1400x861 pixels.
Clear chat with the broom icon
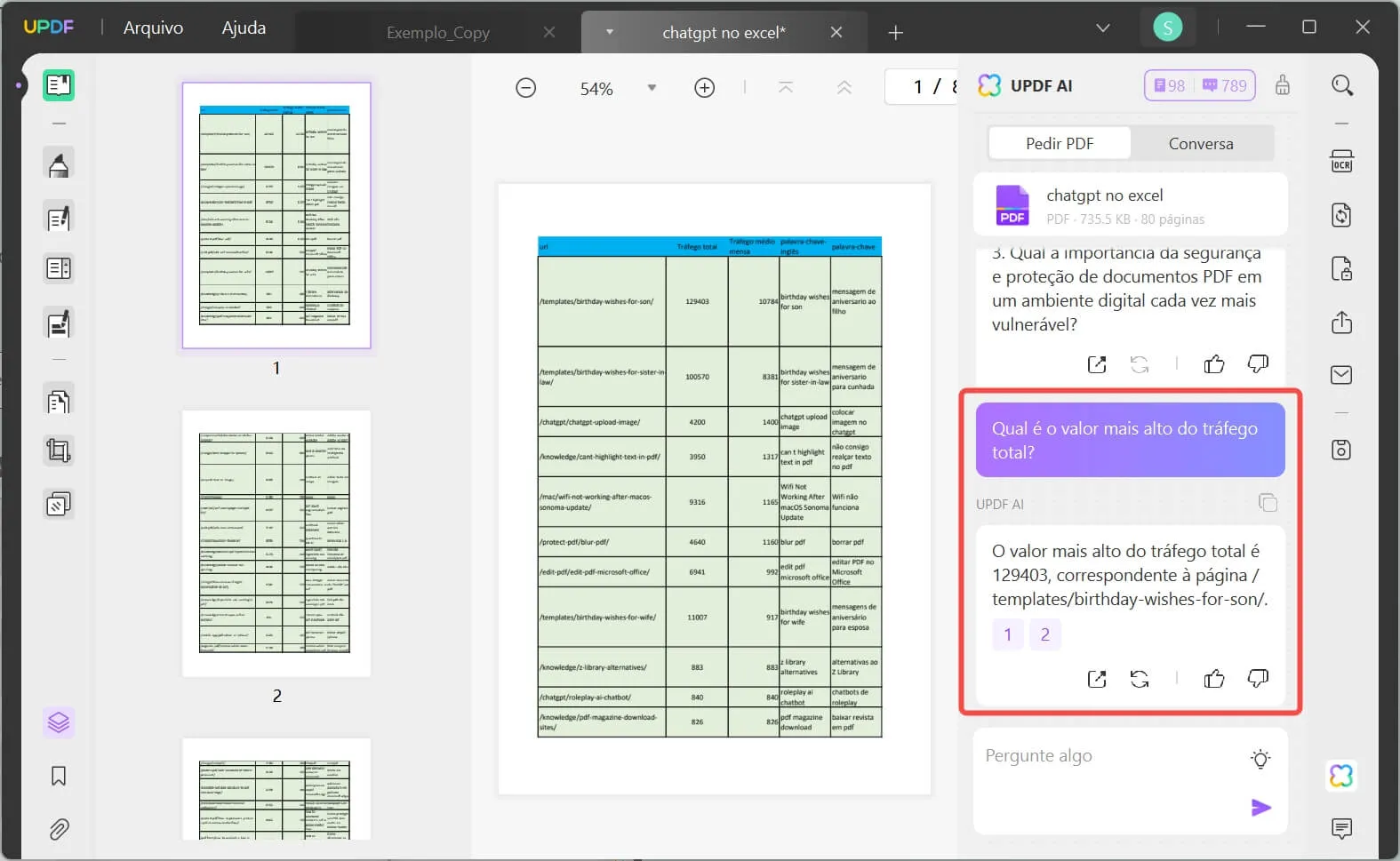(x=1283, y=85)
